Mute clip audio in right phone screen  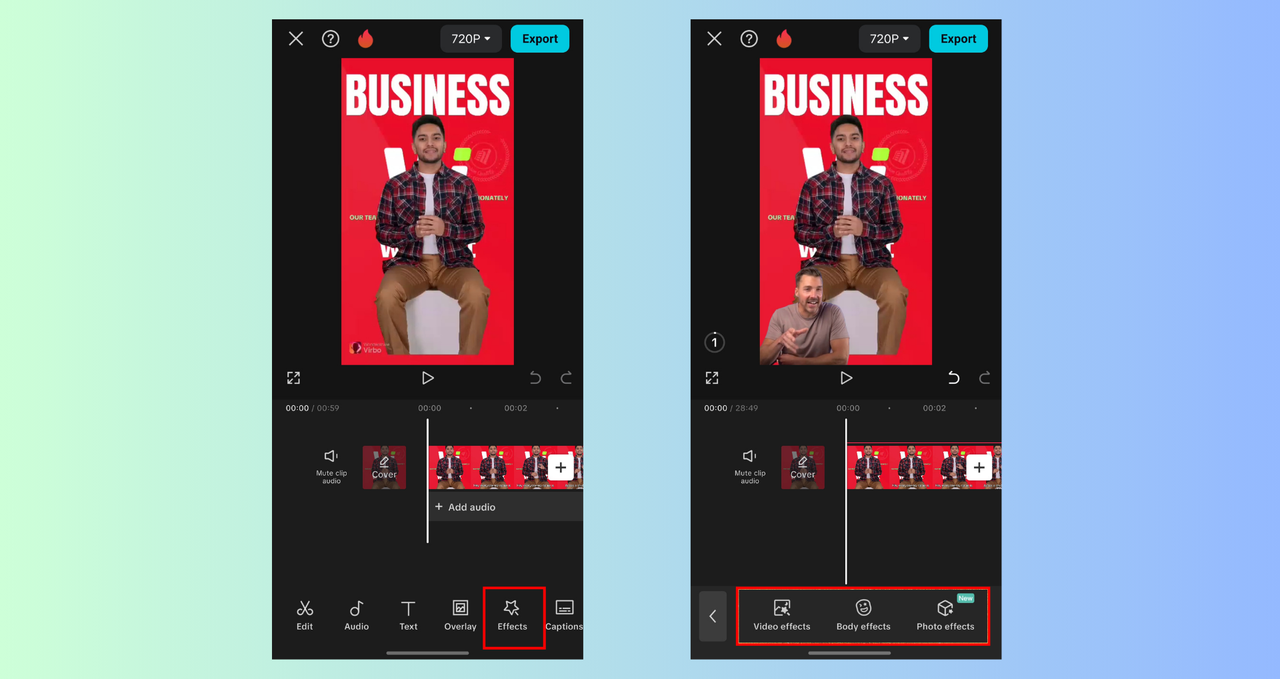749,466
